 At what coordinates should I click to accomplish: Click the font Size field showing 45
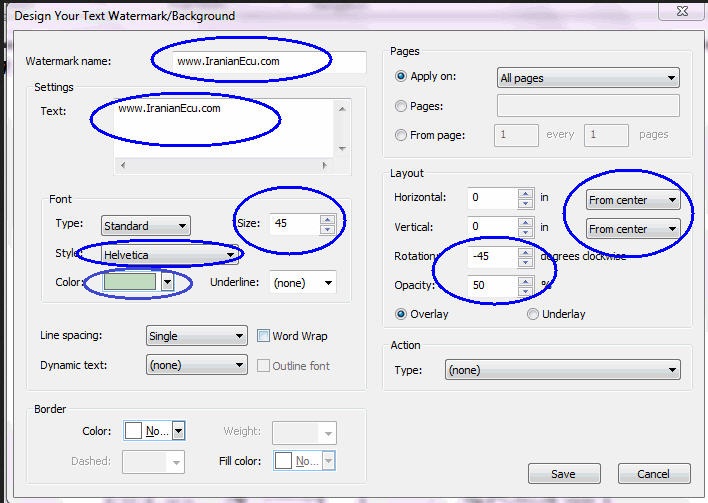click(x=294, y=224)
